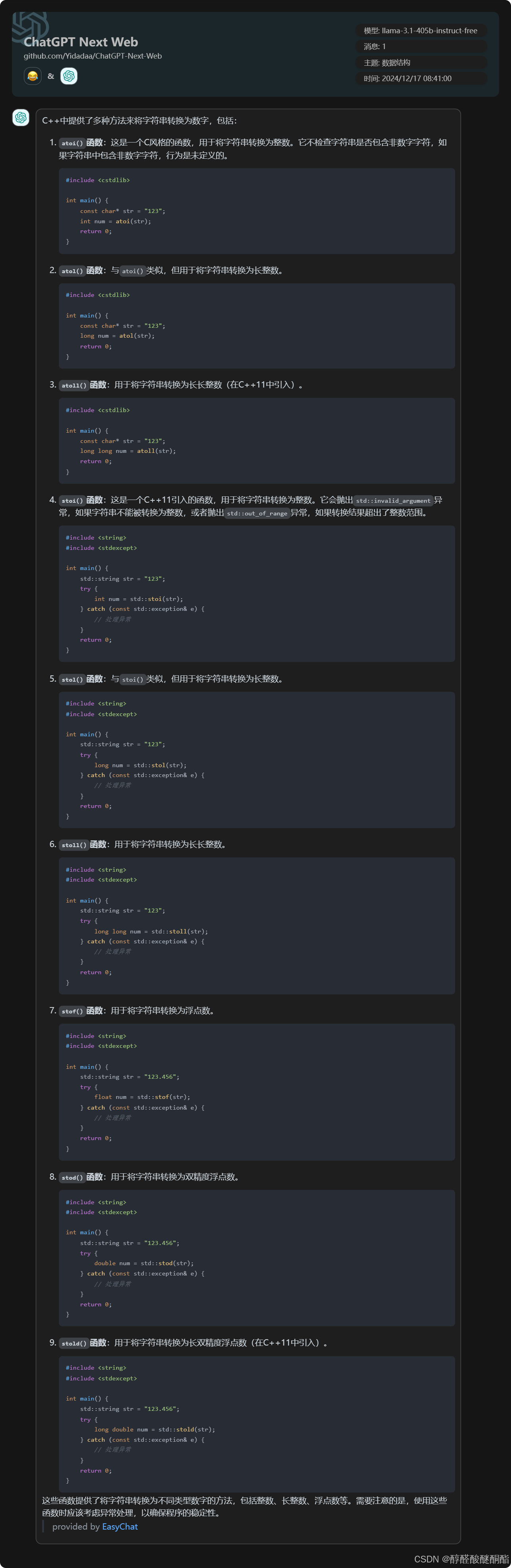Screen dimensions: 511x1568
Task: Click code line 'long num = std::stol(str);'
Action: coord(140,765)
